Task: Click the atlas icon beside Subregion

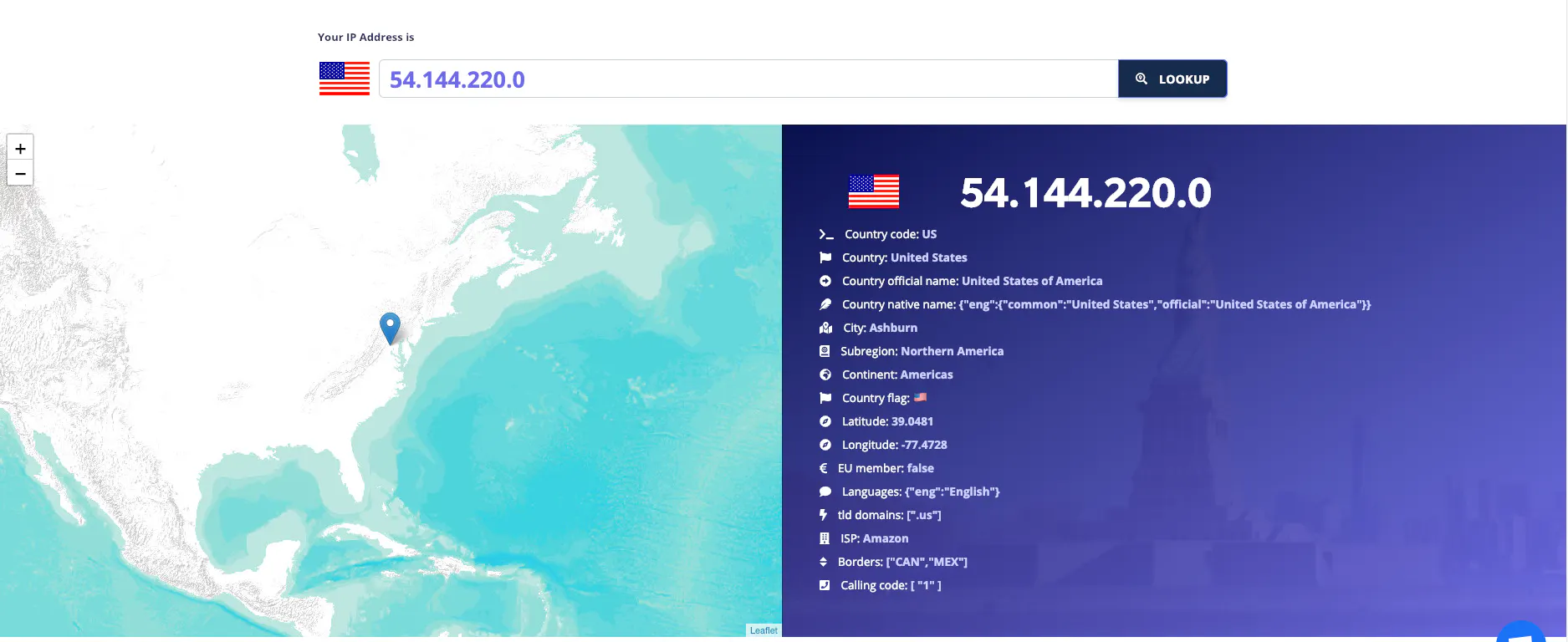Action: (x=825, y=351)
